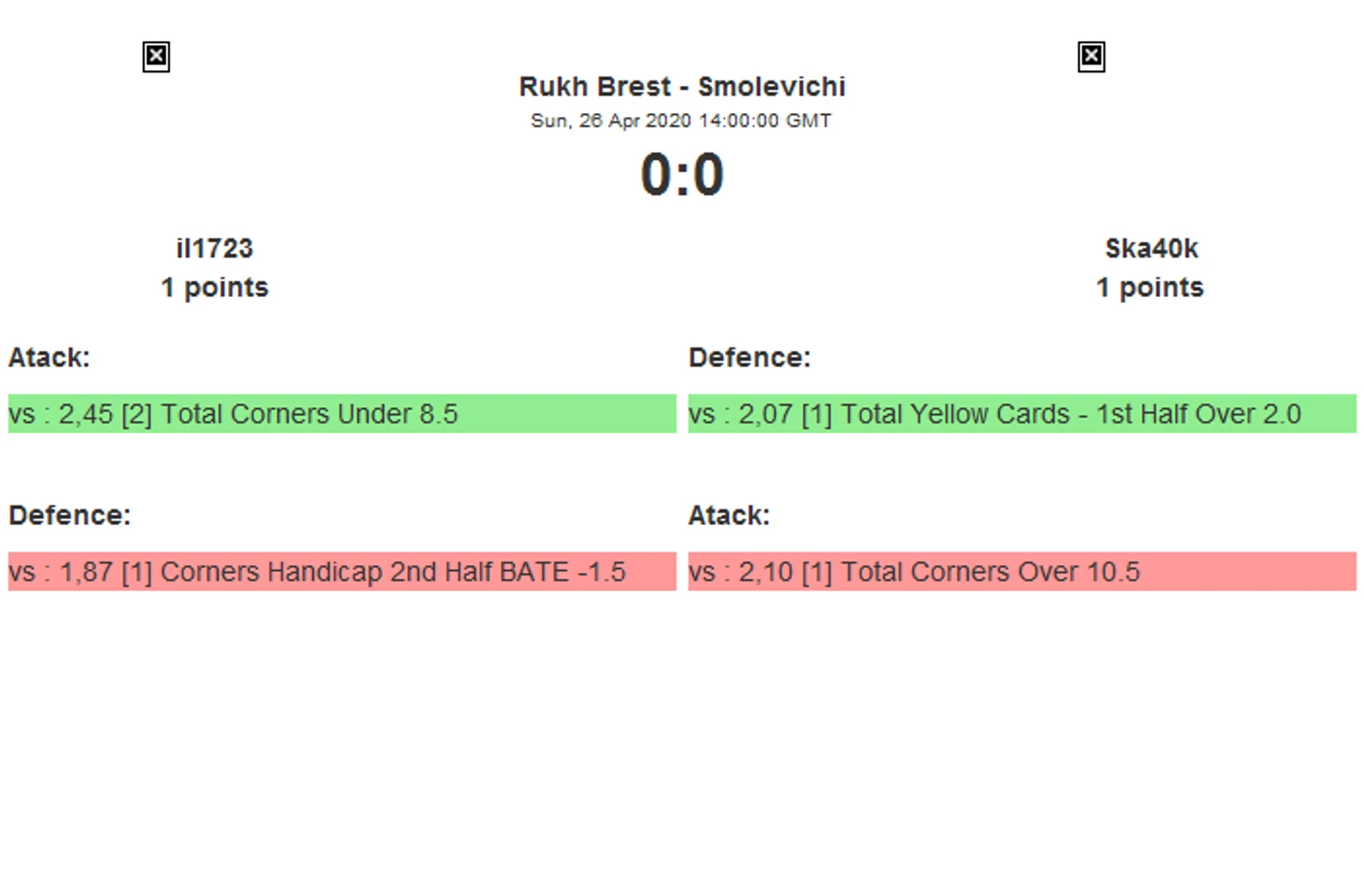The image size is (1364, 896).
Task: Select the green Total Corners Under 8.5 row
Action: (x=342, y=414)
